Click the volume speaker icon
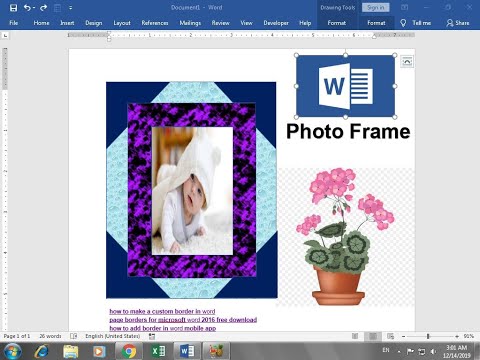 click(x=433, y=351)
